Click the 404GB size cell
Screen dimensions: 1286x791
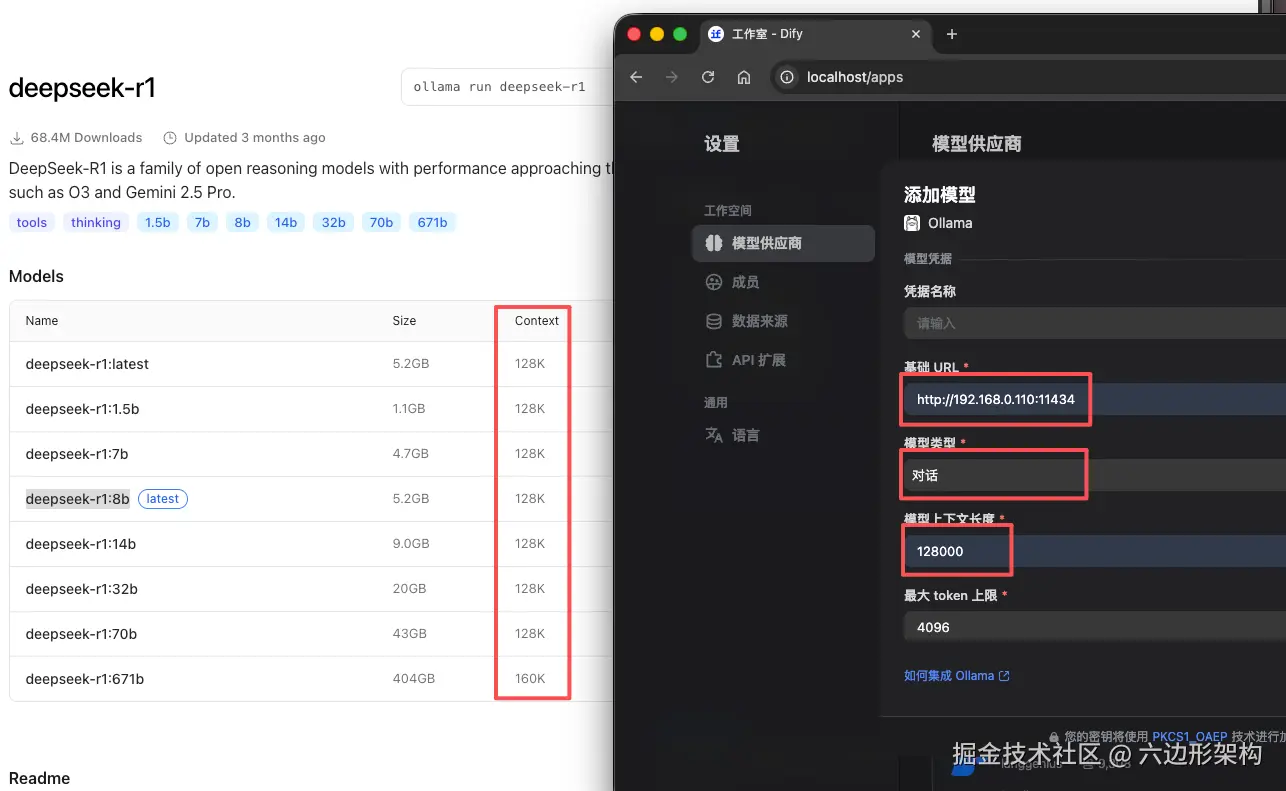(x=414, y=679)
